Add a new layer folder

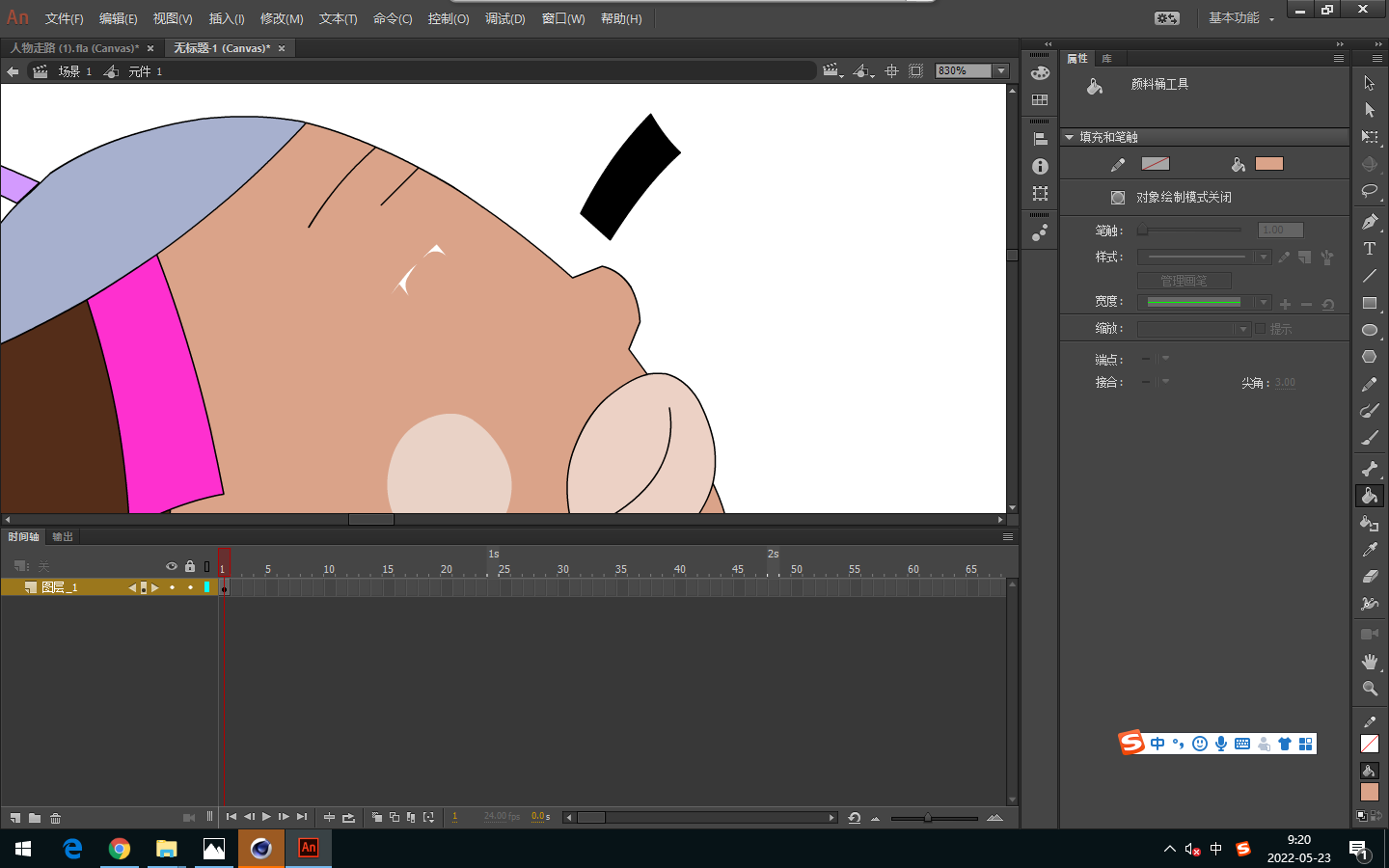(x=35, y=818)
